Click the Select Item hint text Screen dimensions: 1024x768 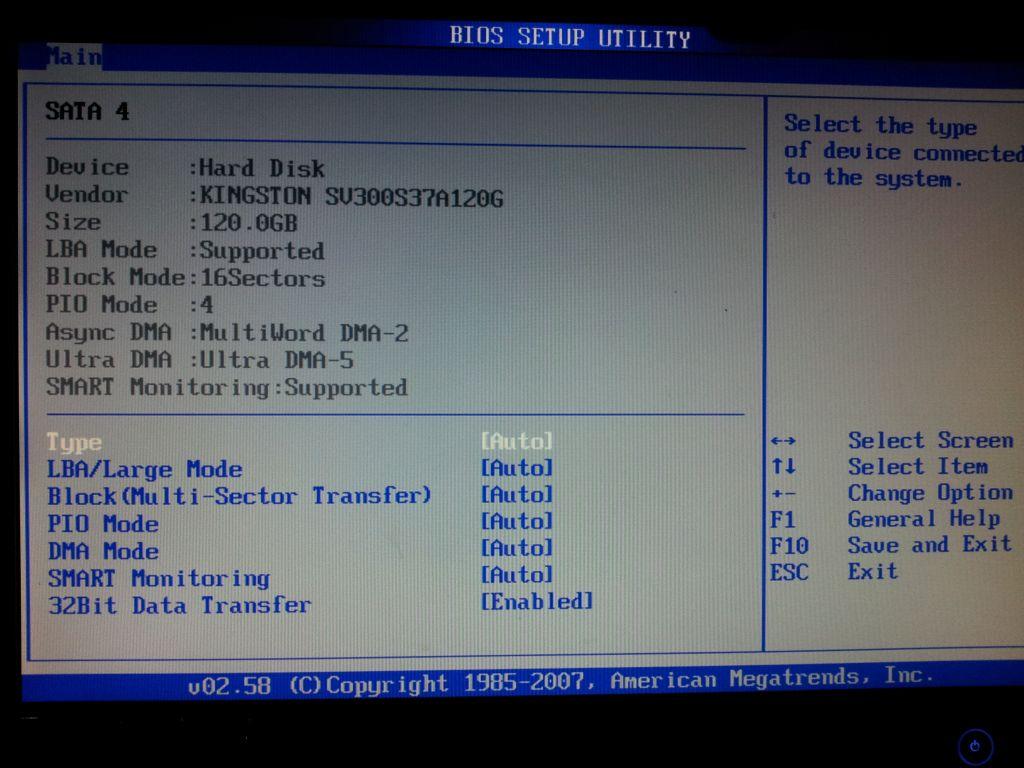click(x=918, y=466)
